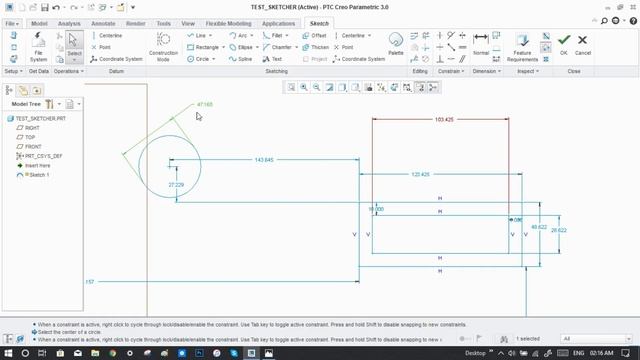640x360 pixels.
Task: Switch to the Flexible Modeling tab
Action: (x=229, y=24)
